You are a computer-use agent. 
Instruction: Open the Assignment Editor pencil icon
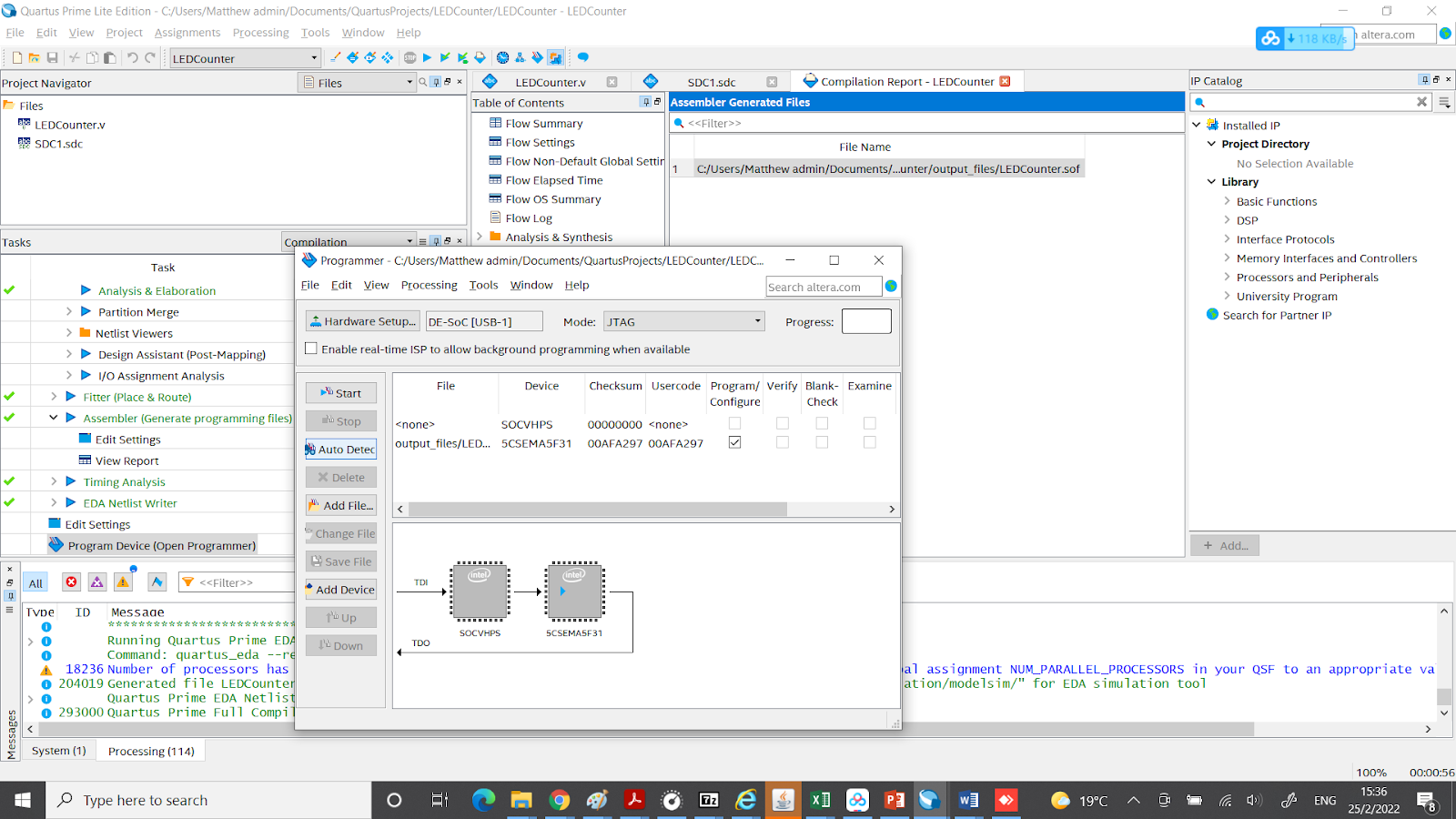point(335,57)
